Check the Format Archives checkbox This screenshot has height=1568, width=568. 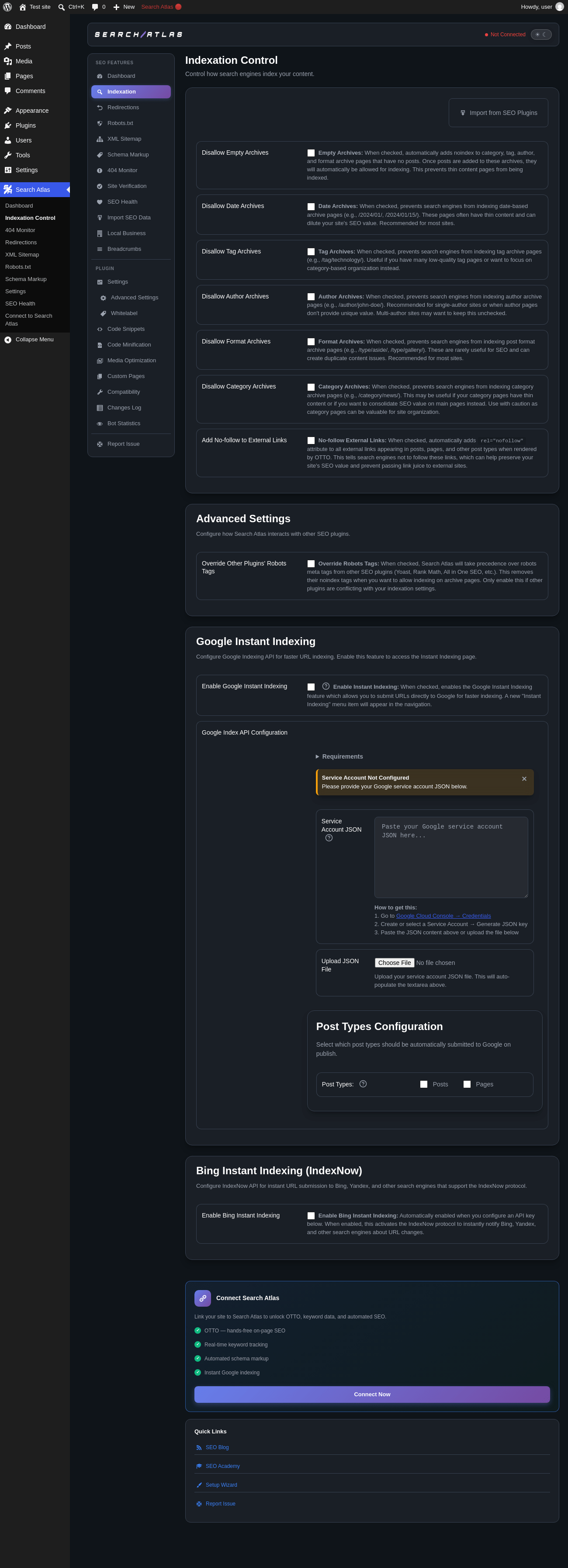click(311, 342)
